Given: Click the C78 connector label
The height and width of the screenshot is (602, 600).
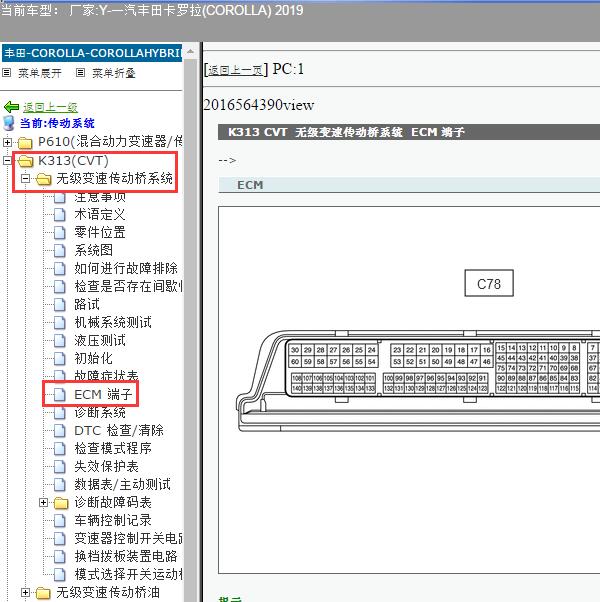Looking at the screenshot, I should pyautogui.click(x=489, y=283).
